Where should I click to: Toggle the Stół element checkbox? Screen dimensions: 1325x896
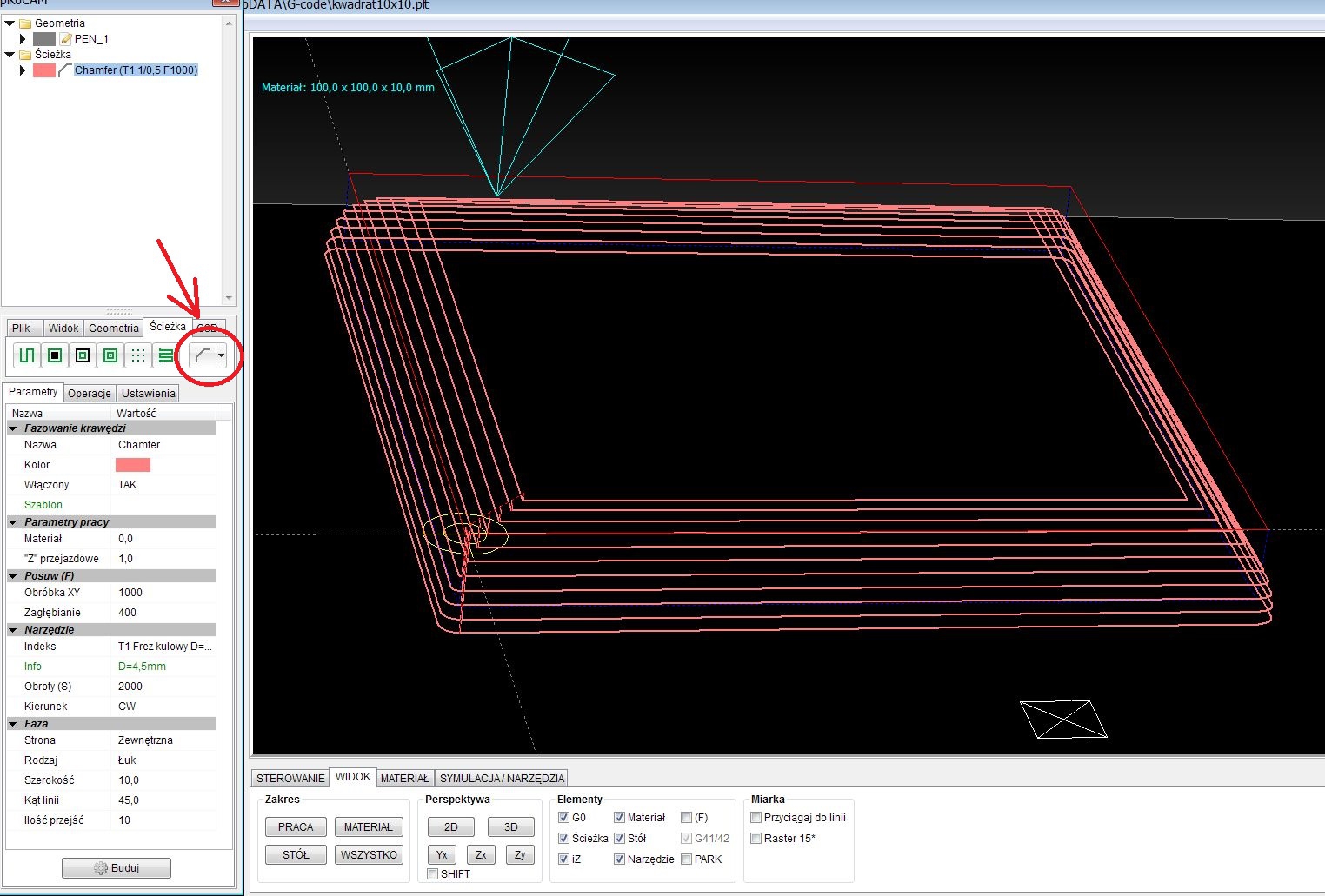tap(619, 838)
